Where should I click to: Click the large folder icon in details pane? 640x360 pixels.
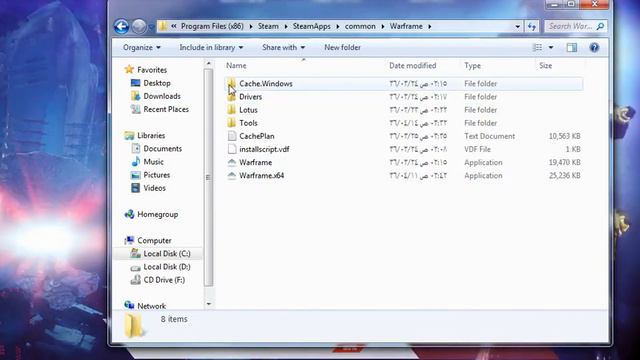click(133, 326)
